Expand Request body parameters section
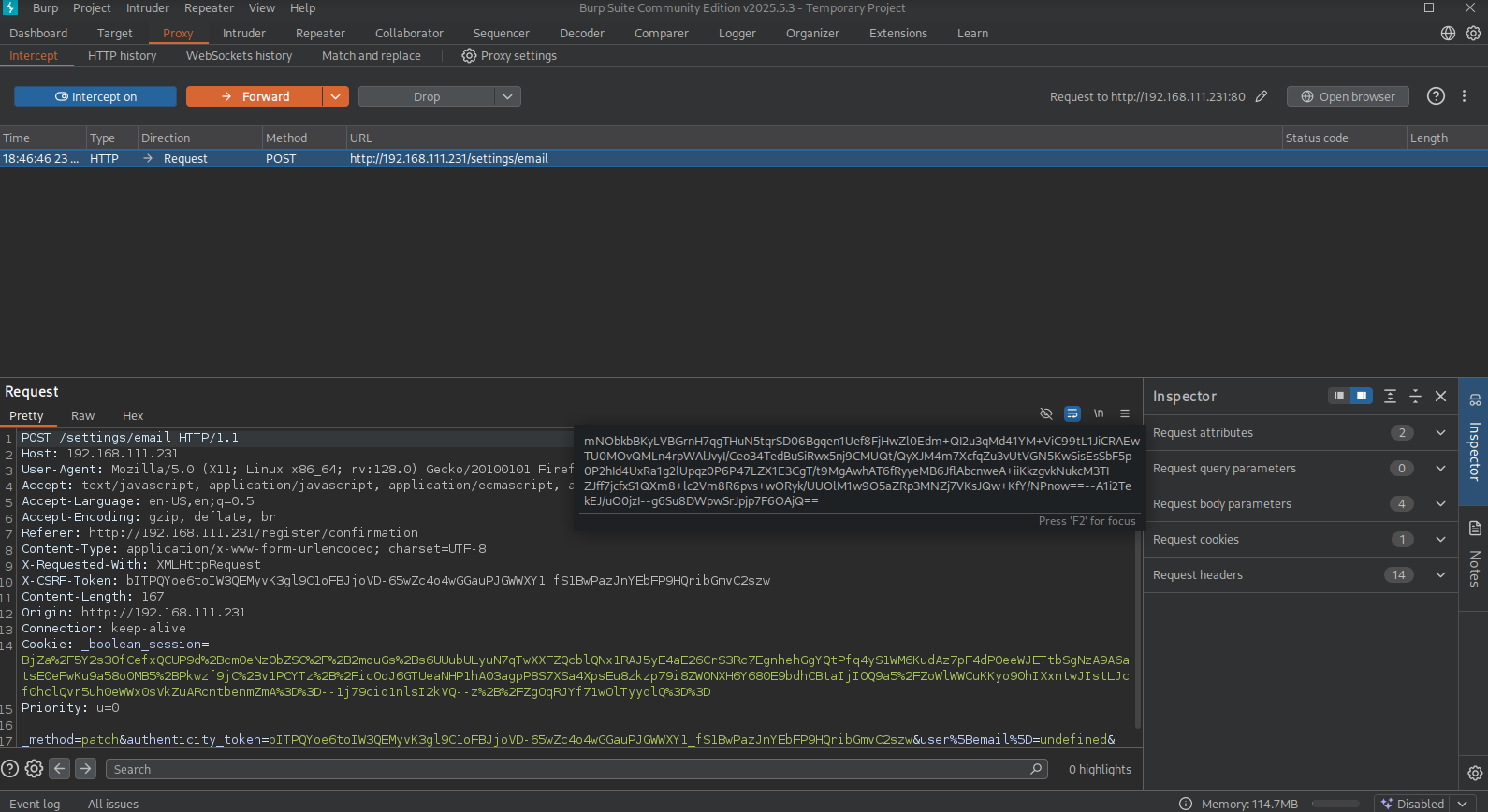 (1440, 504)
